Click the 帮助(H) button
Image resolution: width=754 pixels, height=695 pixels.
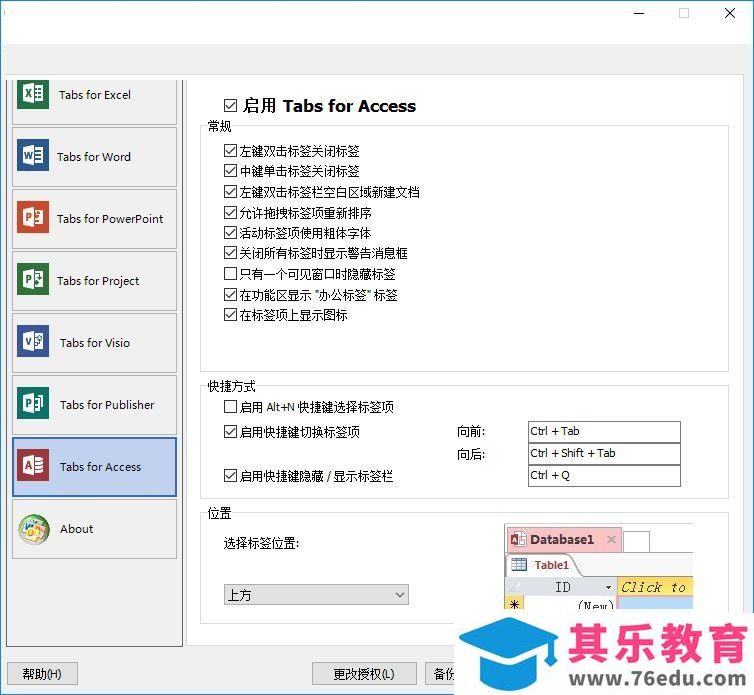tap(42, 674)
